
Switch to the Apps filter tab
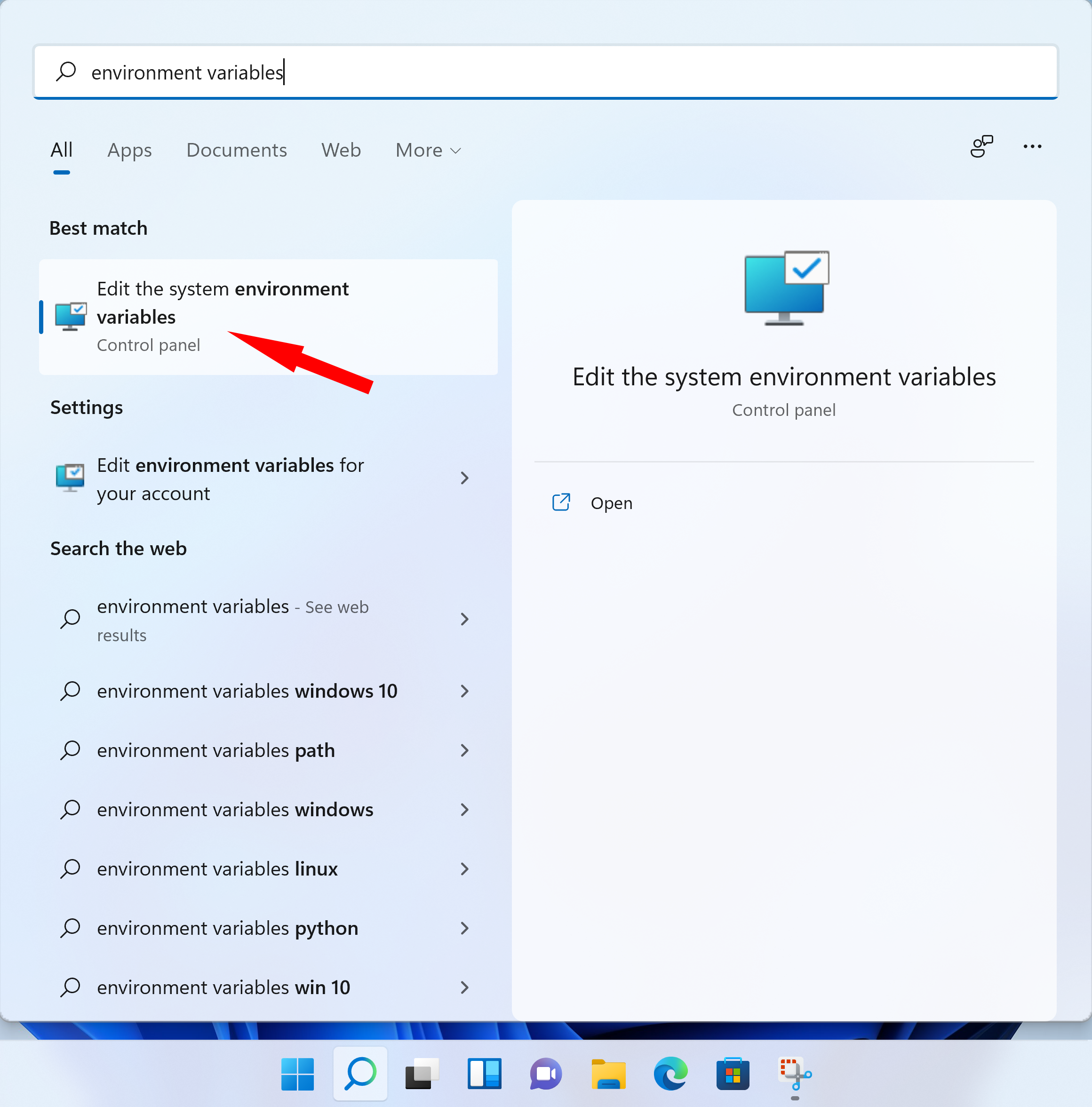pos(129,150)
